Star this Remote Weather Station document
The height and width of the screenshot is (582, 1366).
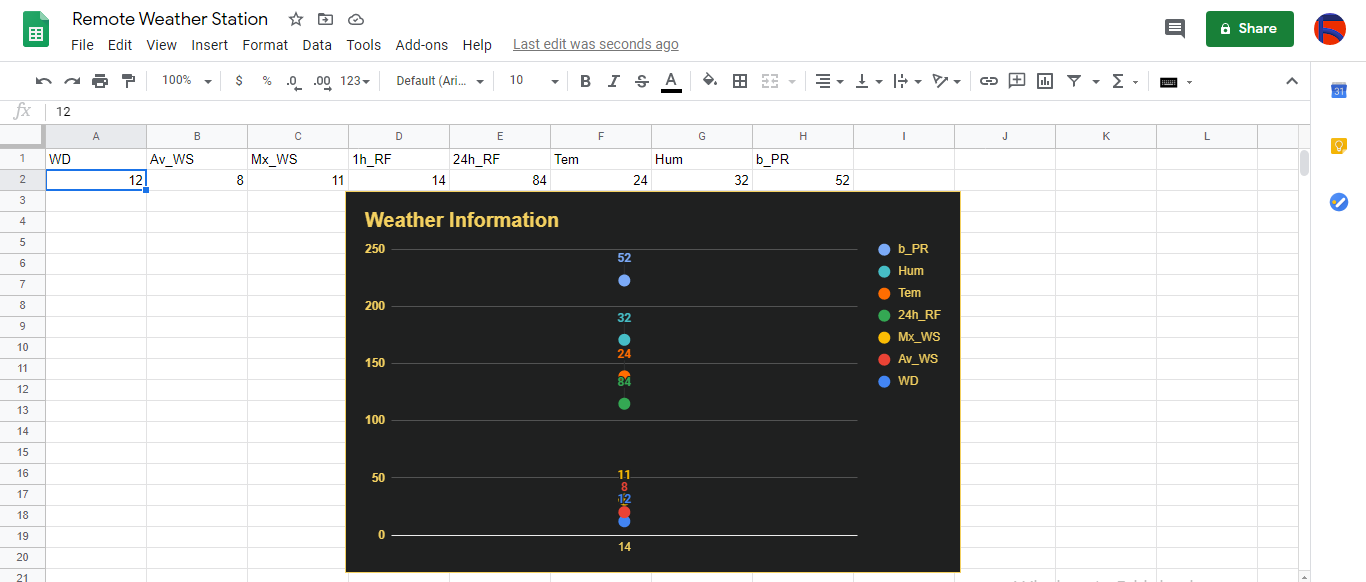click(296, 19)
